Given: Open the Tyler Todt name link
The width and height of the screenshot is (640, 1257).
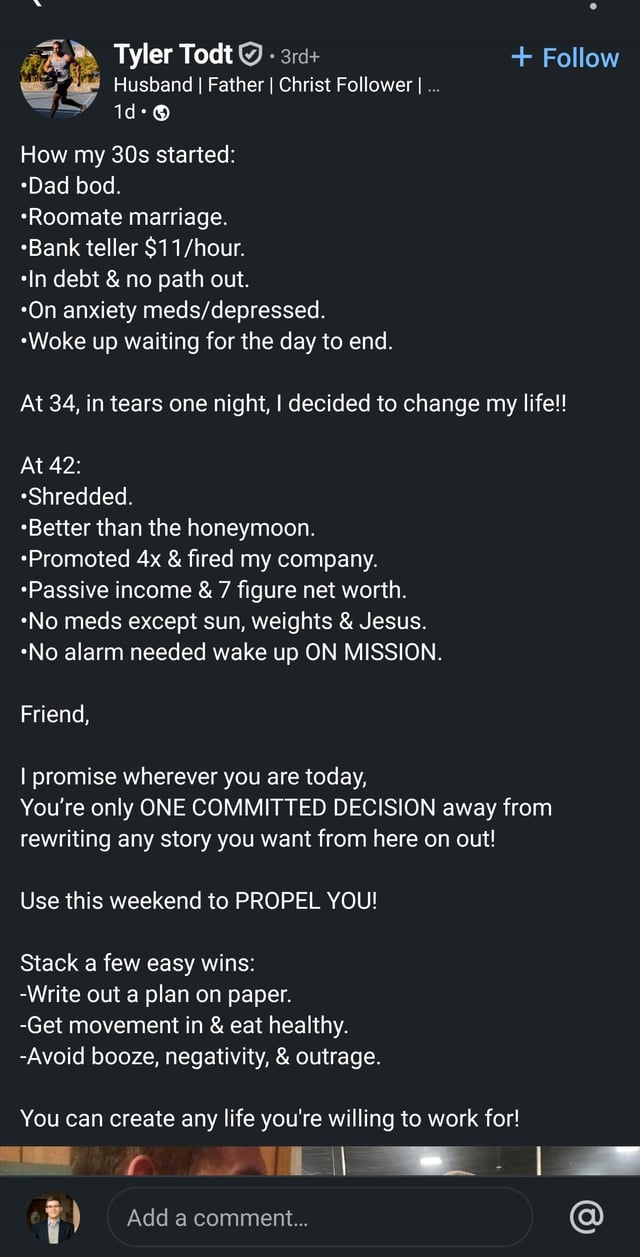Looking at the screenshot, I should (173, 54).
